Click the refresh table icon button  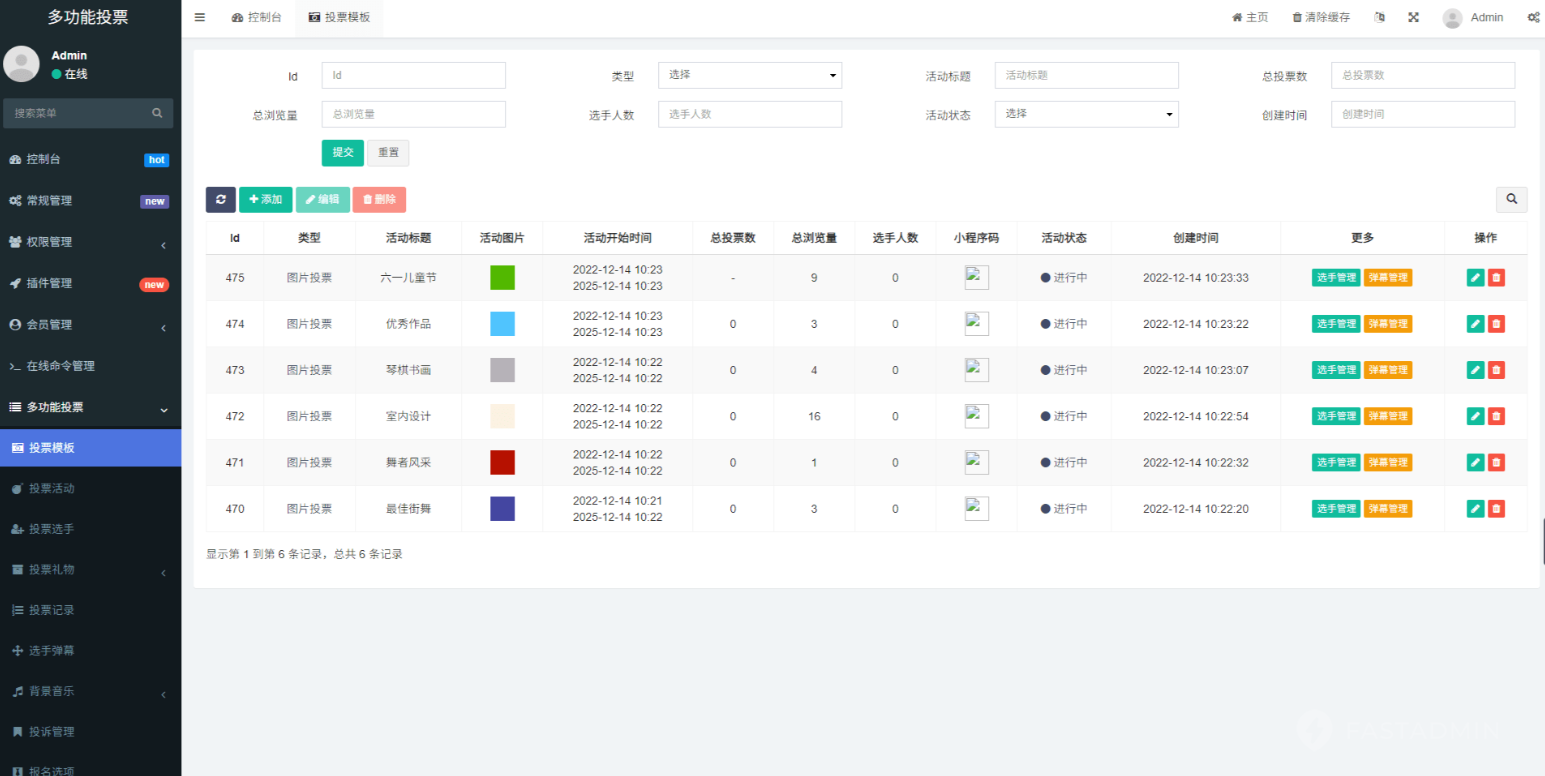(220, 199)
